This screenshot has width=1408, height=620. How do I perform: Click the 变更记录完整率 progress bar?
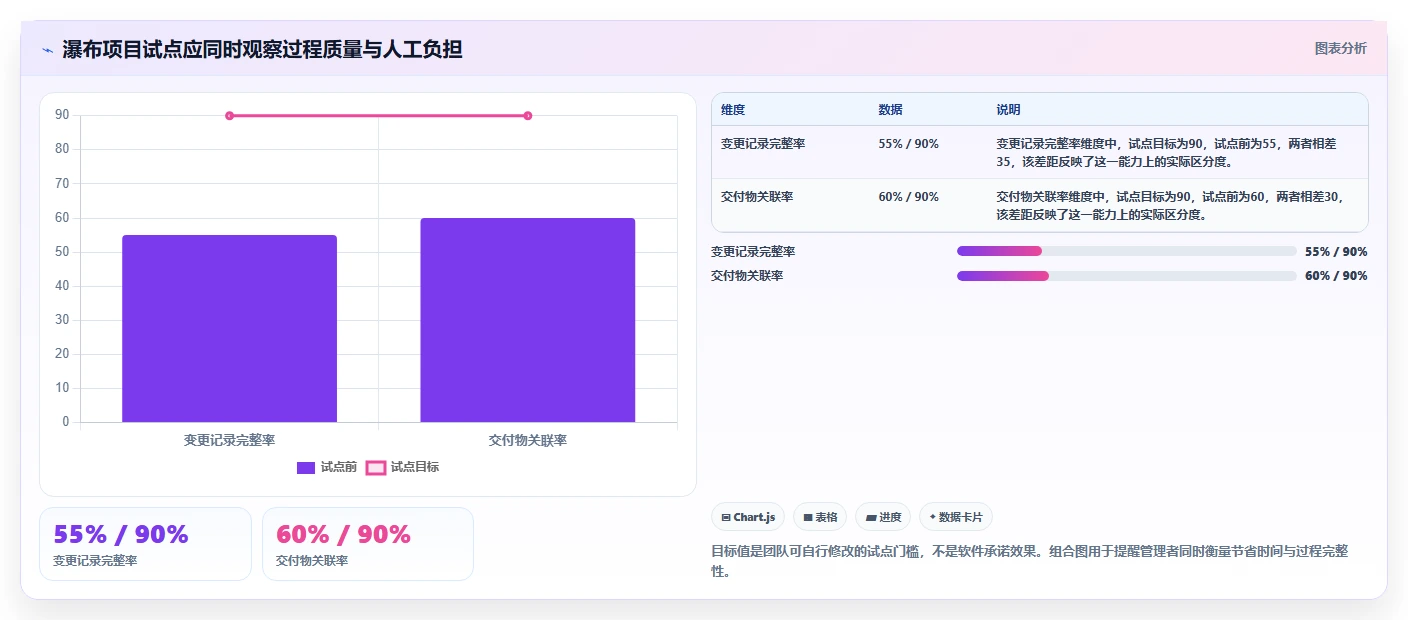(1127, 251)
